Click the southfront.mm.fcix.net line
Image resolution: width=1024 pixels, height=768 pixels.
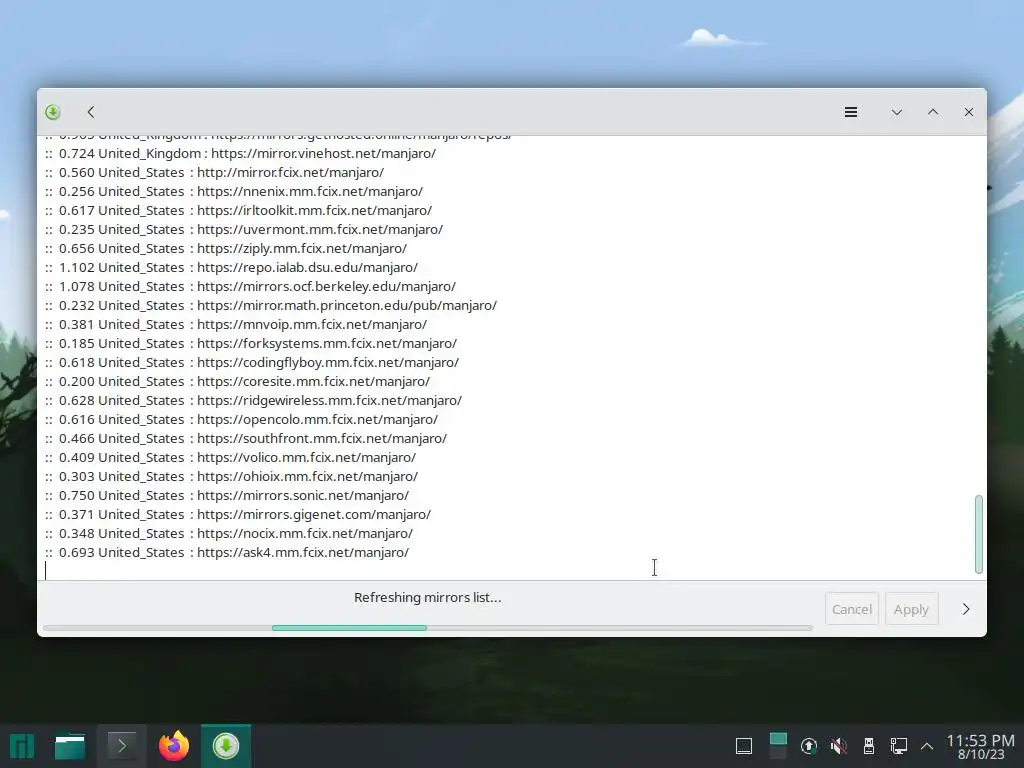[246, 438]
